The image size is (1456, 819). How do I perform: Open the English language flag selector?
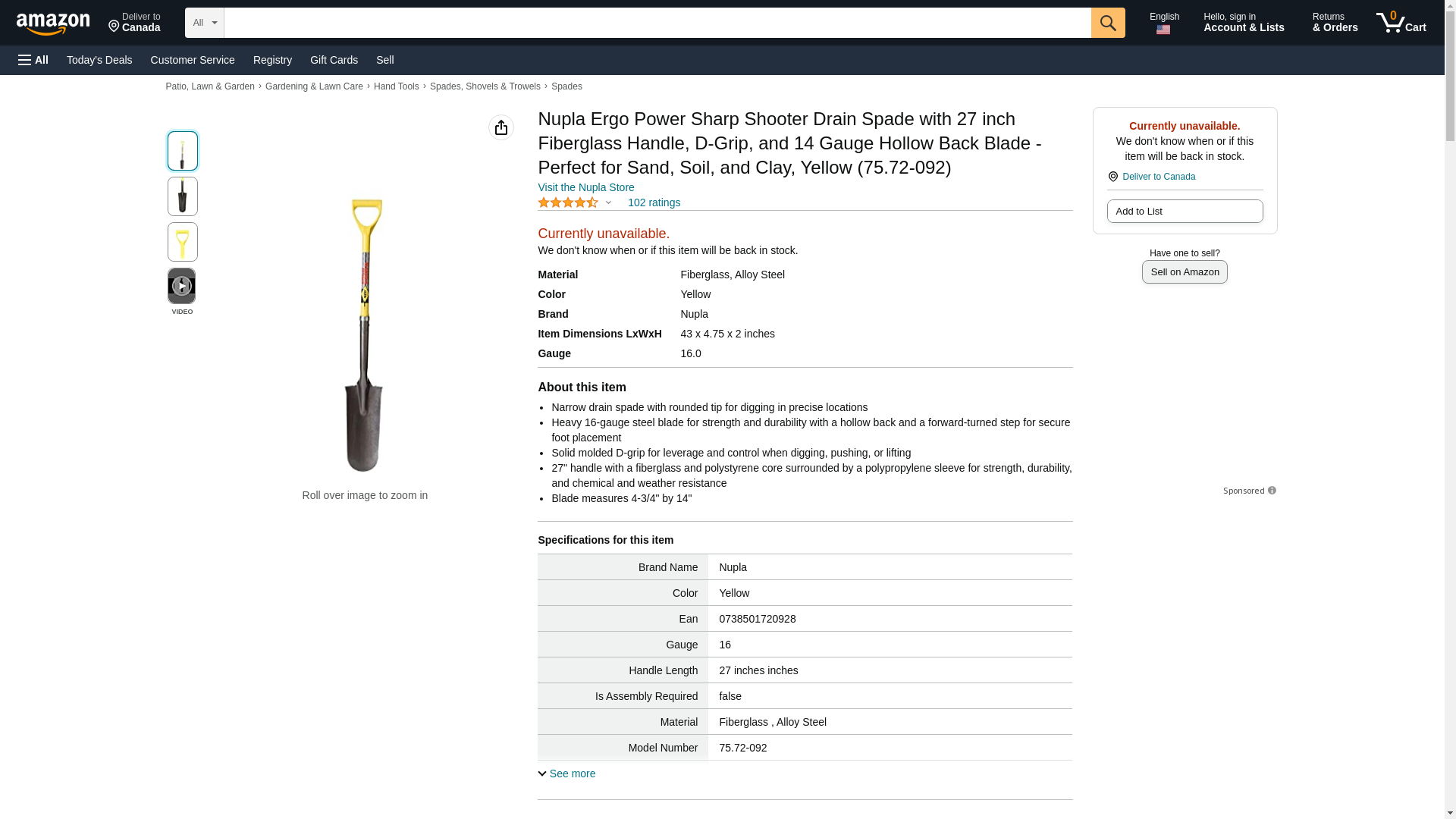point(1163,23)
